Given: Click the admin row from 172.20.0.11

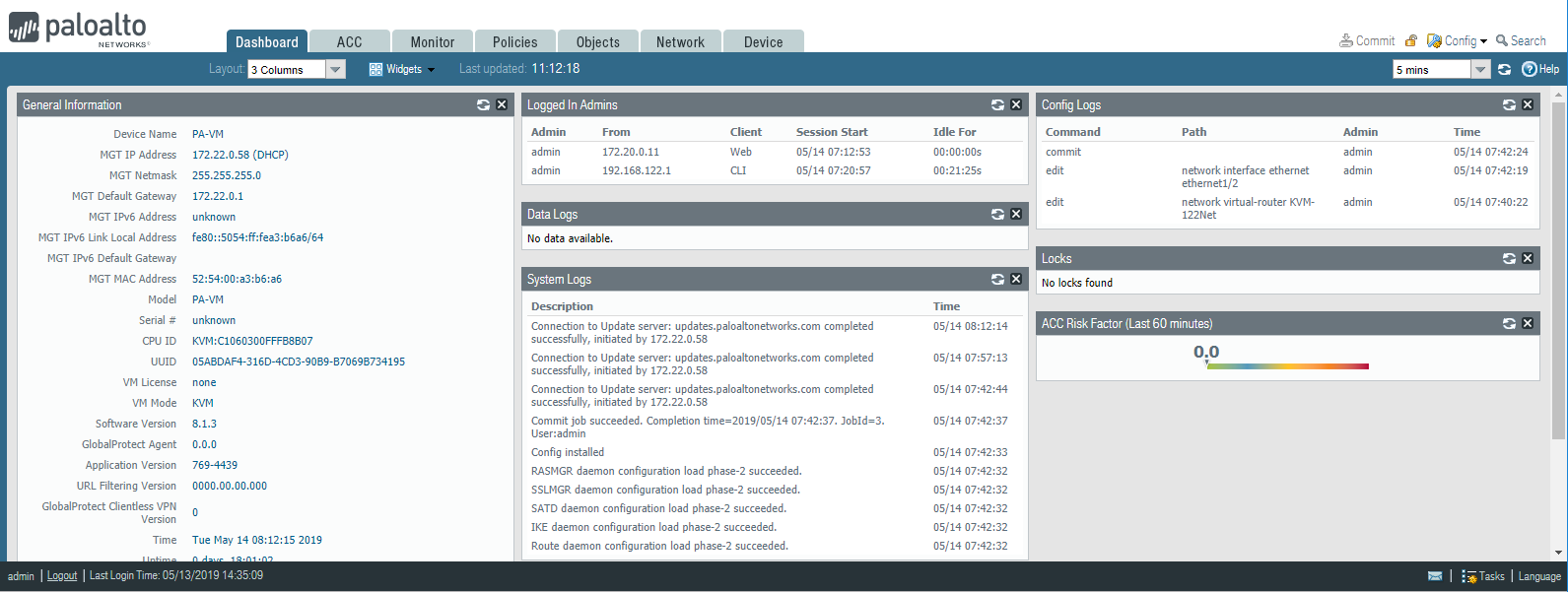Looking at the screenshot, I should [774, 152].
